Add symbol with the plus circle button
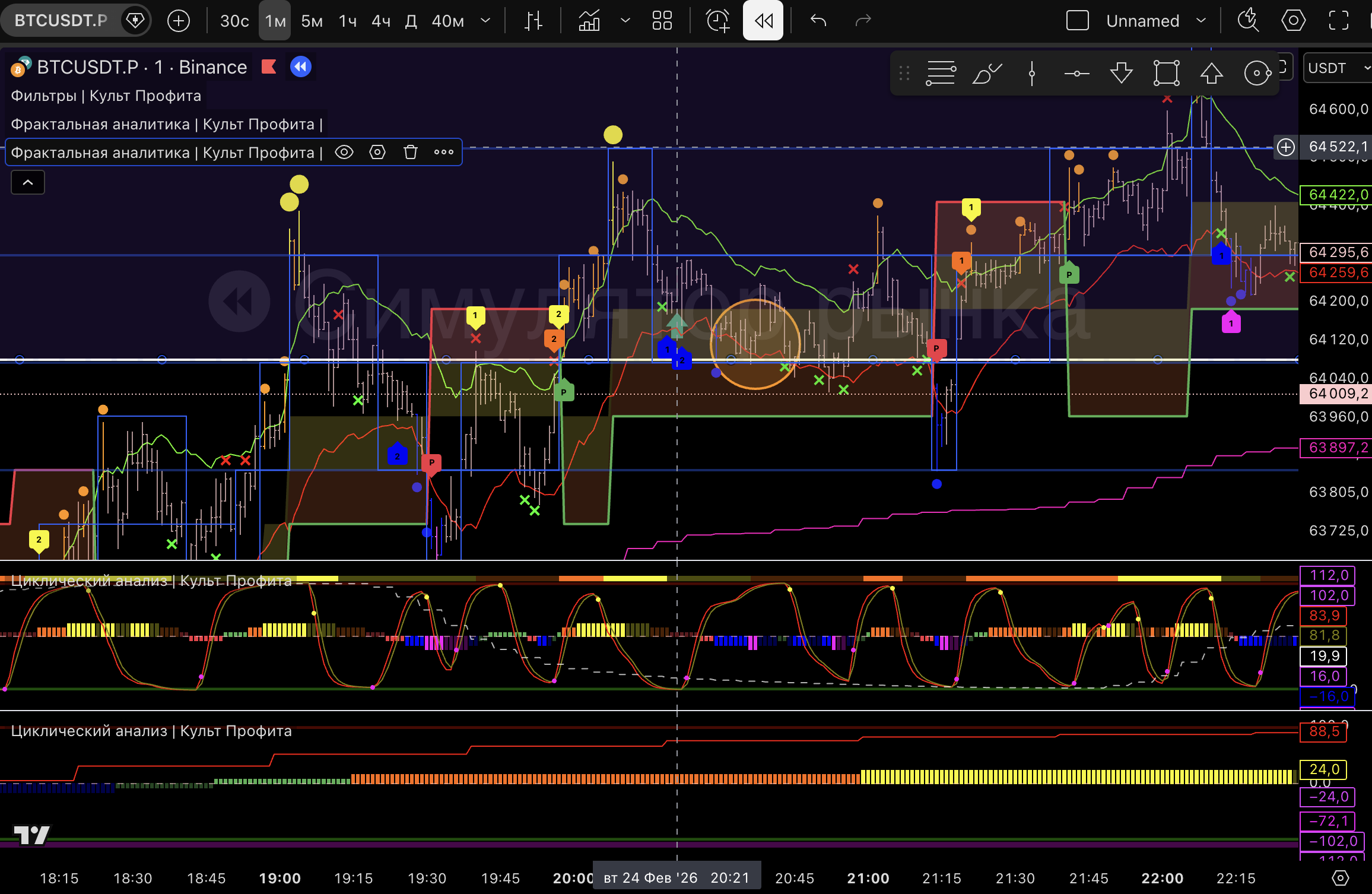Image resolution: width=1372 pixels, height=894 pixels. (x=178, y=21)
